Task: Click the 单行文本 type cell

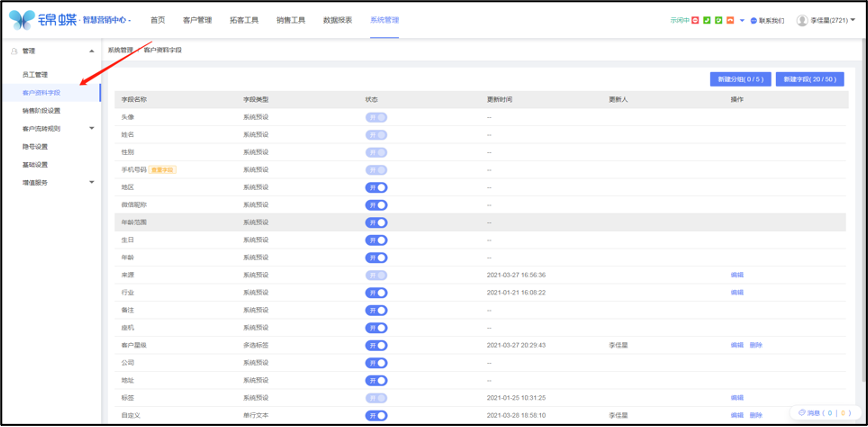Action: coord(256,415)
